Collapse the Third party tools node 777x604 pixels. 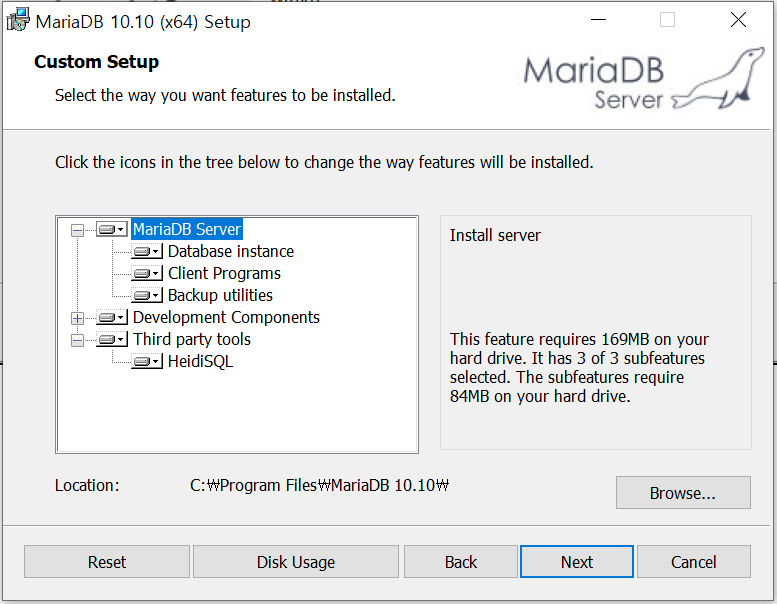pos(77,340)
